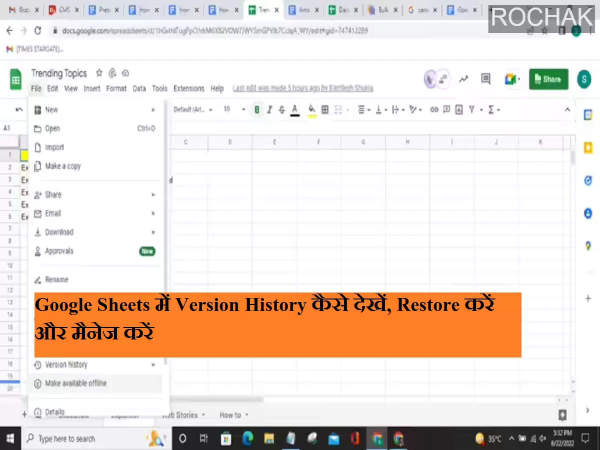
Task: Toggle bold formatting in toolbar
Action: [x=257, y=109]
